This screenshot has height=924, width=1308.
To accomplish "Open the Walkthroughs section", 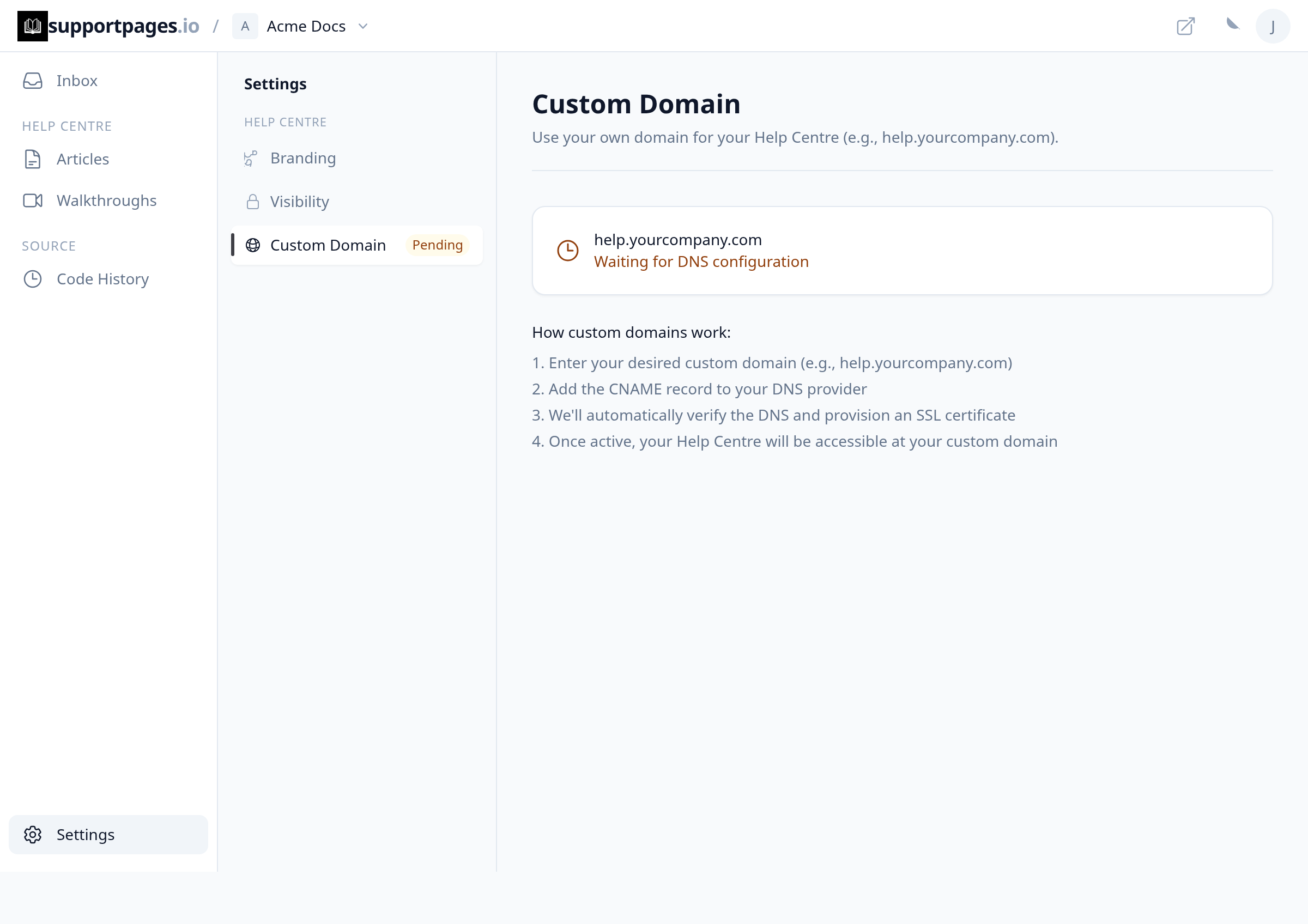I will pos(108,200).
